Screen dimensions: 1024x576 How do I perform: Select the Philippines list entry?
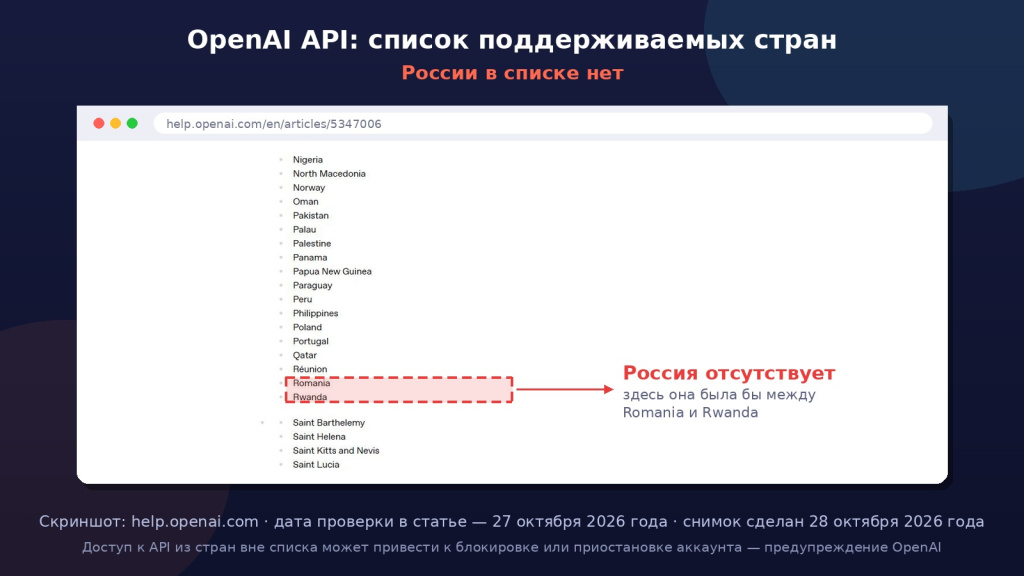coord(315,313)
